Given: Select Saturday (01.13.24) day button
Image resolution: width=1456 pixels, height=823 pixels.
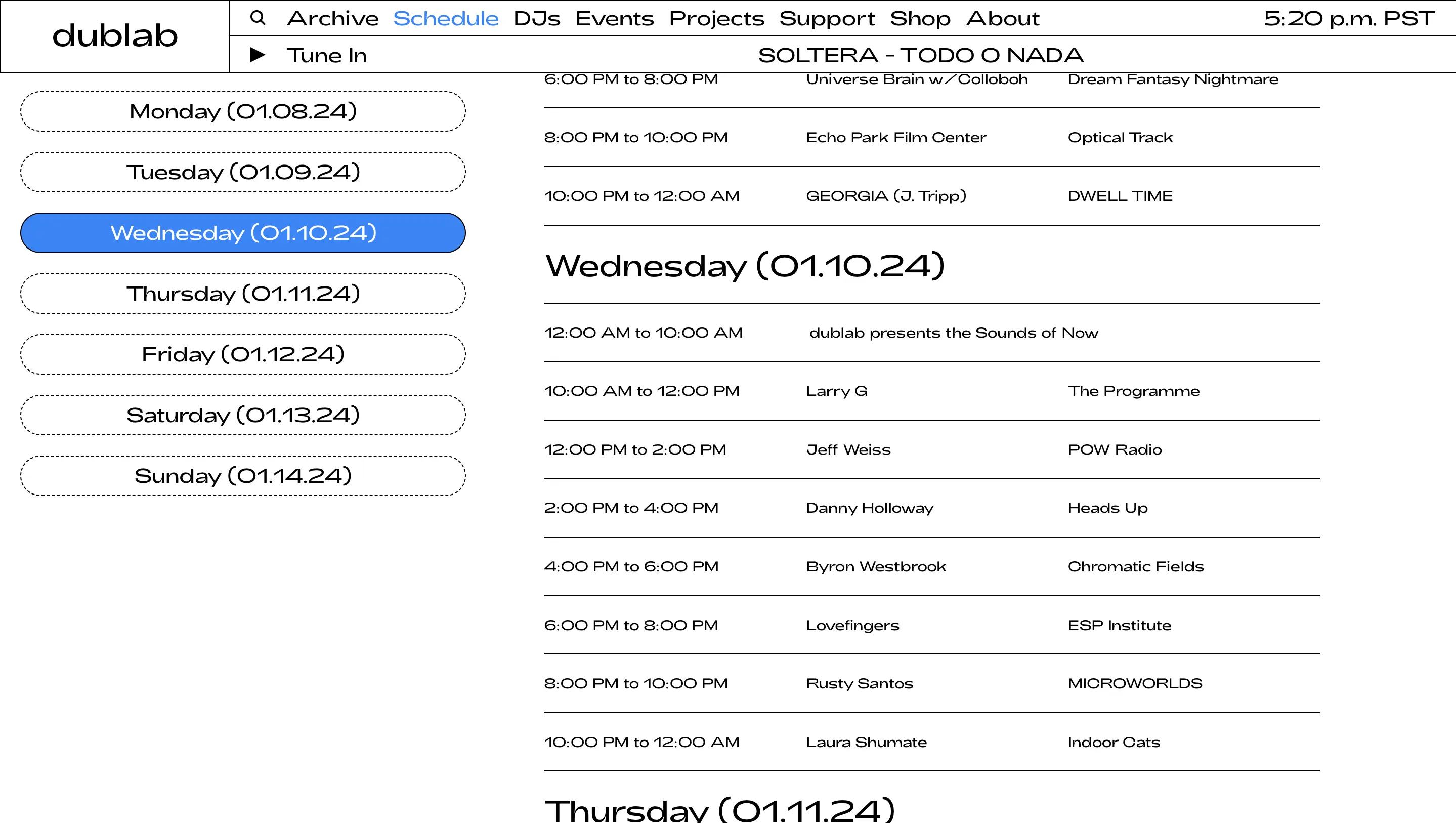Looking at the screenshot, I should tap(243, 415).
